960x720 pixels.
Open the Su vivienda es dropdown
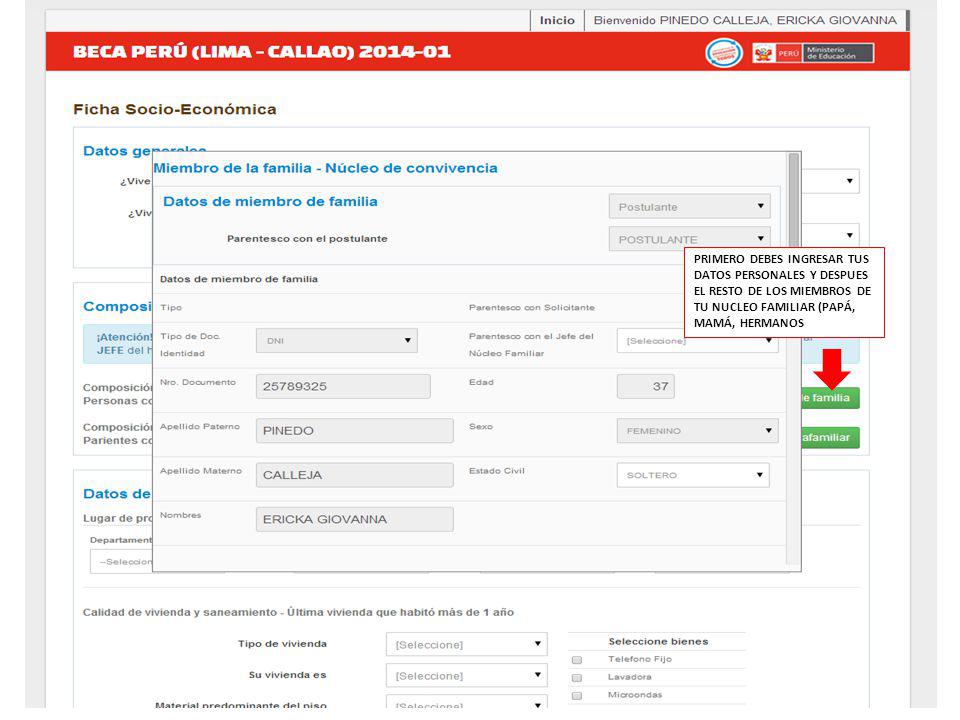(467, 675)
